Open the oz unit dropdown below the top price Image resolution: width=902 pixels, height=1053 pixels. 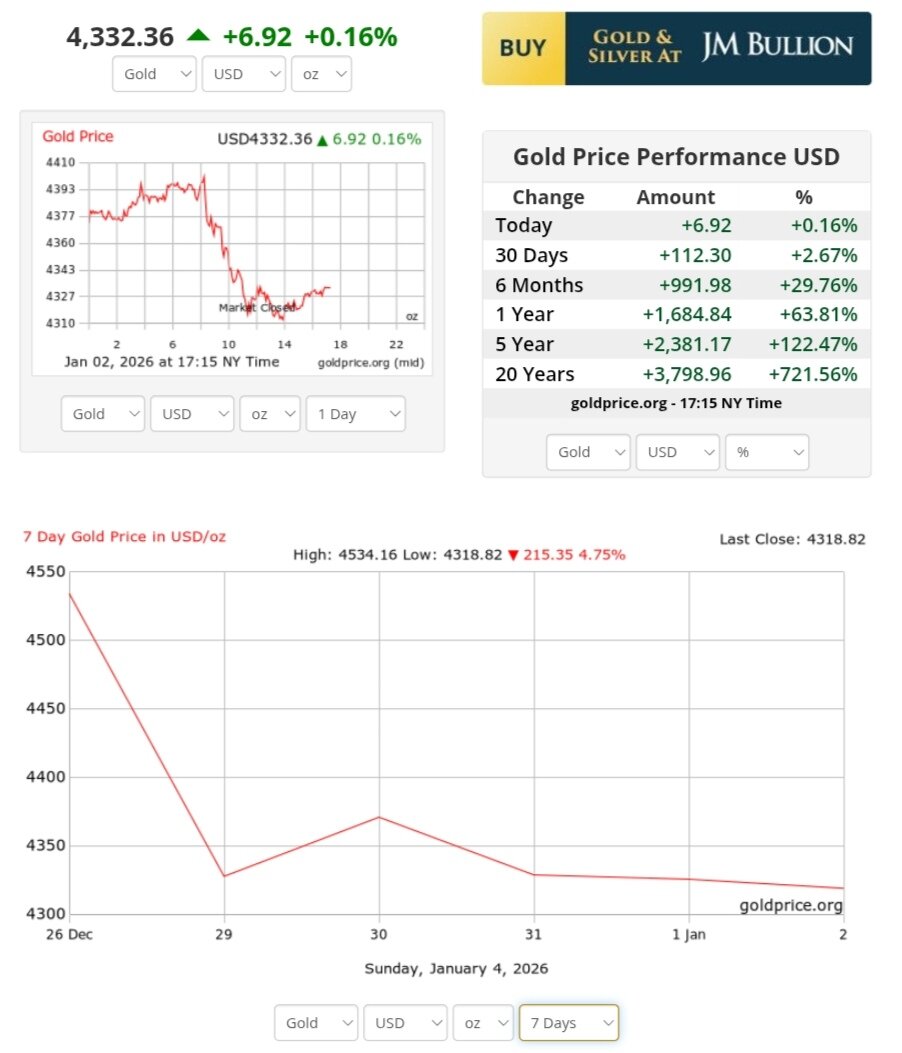tap(321, 74)
